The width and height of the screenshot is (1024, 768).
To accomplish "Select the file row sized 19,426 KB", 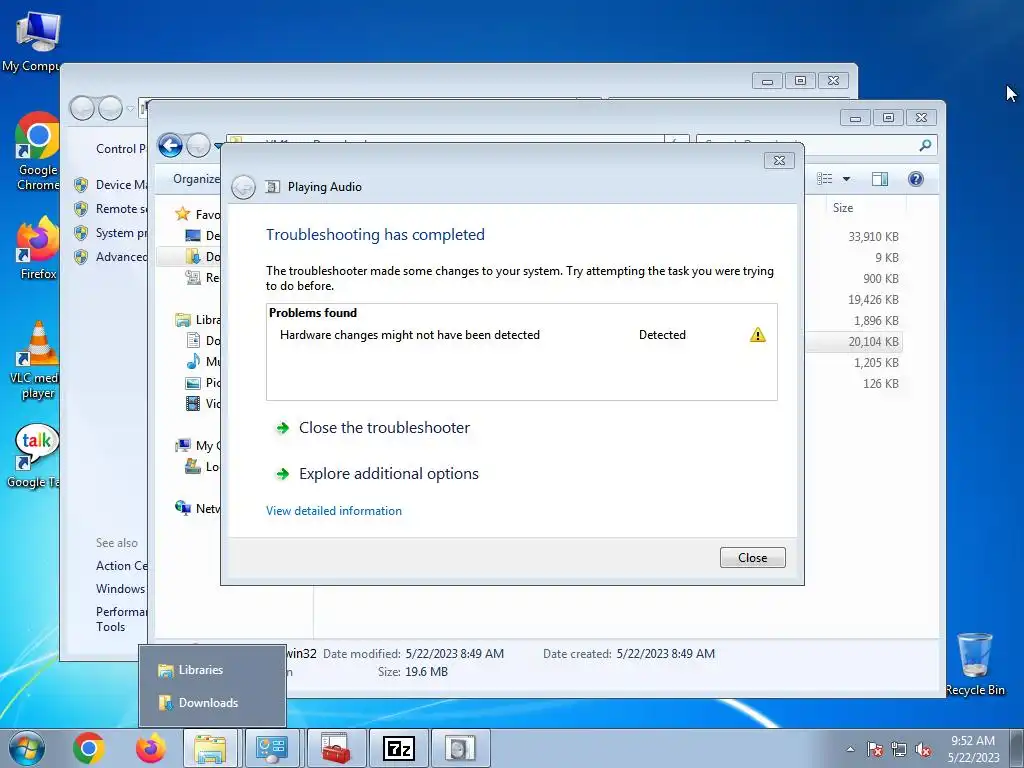I will (x=872, y=300).
